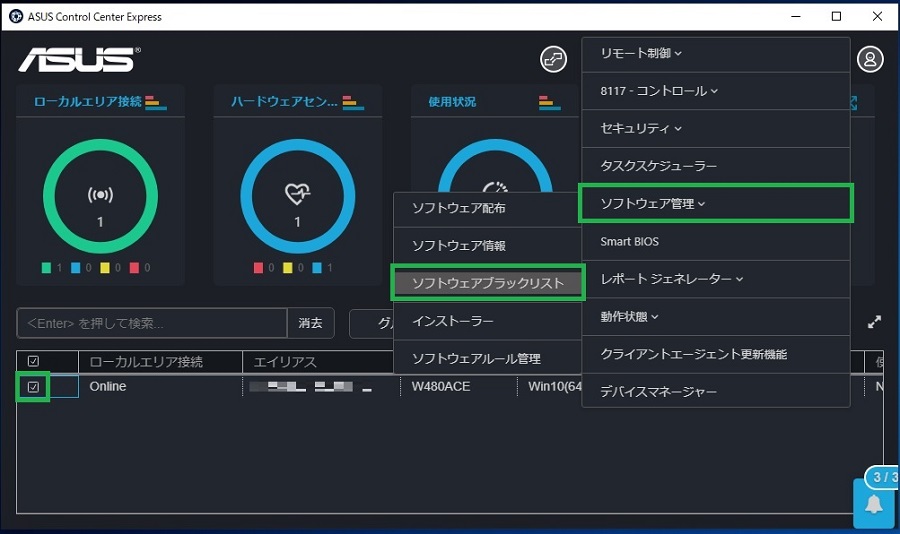This screenshot has width=900, height=534.
Task: Sort by the ローカルエリア接続 column header
Action: point(160,362)
